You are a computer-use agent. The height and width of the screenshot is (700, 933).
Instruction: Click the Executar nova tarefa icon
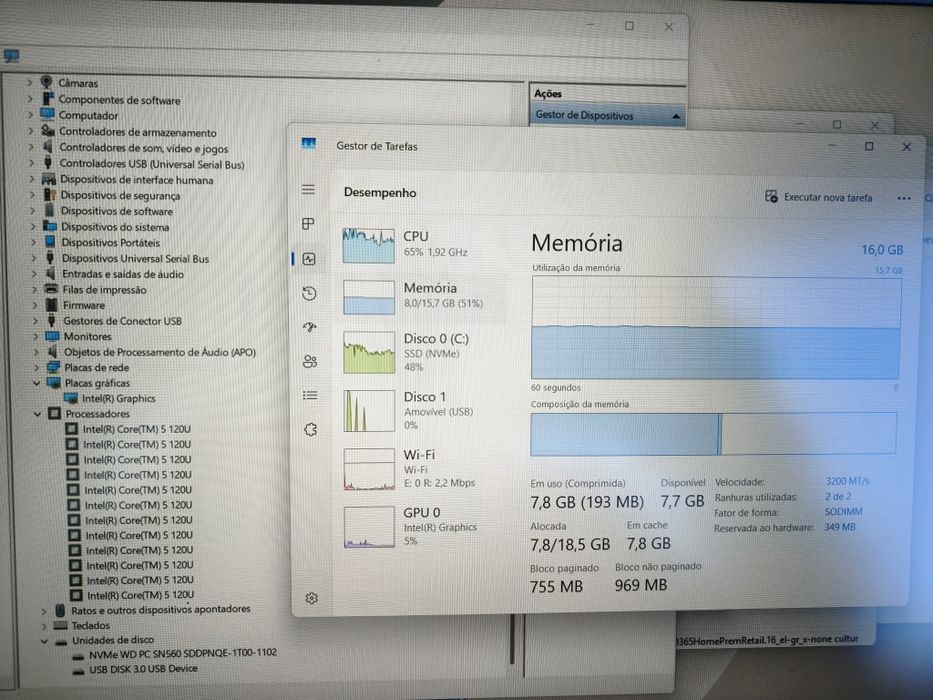pyautogui.click(x=771, y=196)
